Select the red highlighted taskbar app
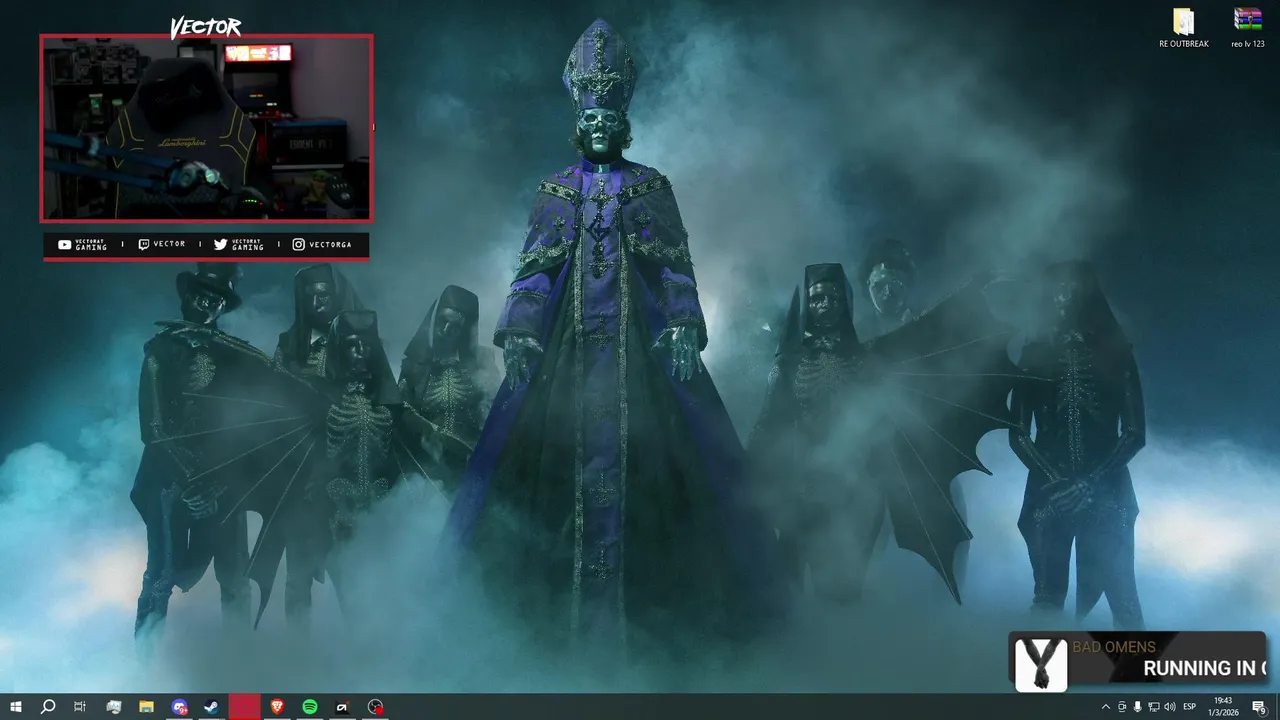Screen dimensions: 1280x720 coord(244,707)
